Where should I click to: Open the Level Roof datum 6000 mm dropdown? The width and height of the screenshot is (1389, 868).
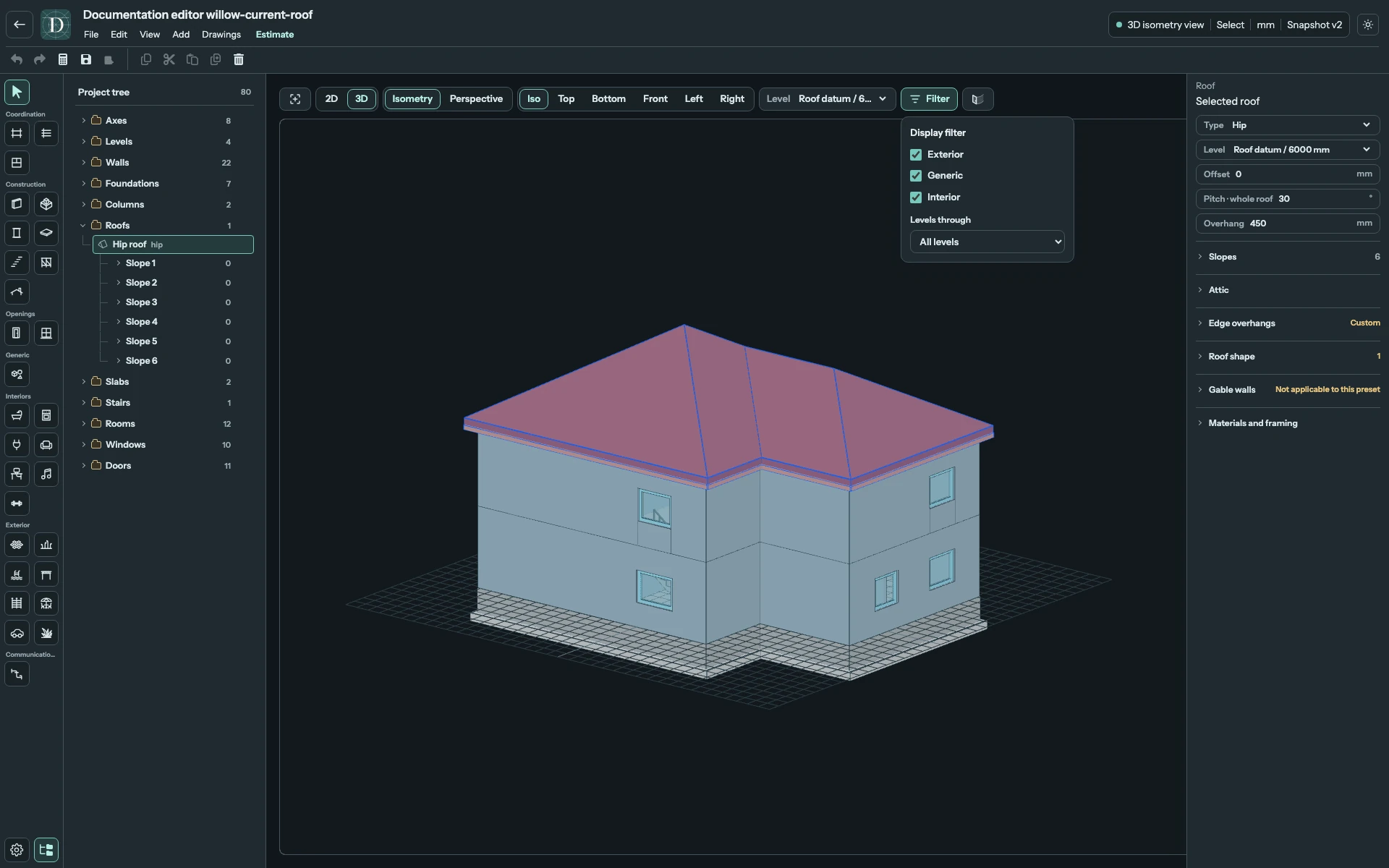(1287, 150)
